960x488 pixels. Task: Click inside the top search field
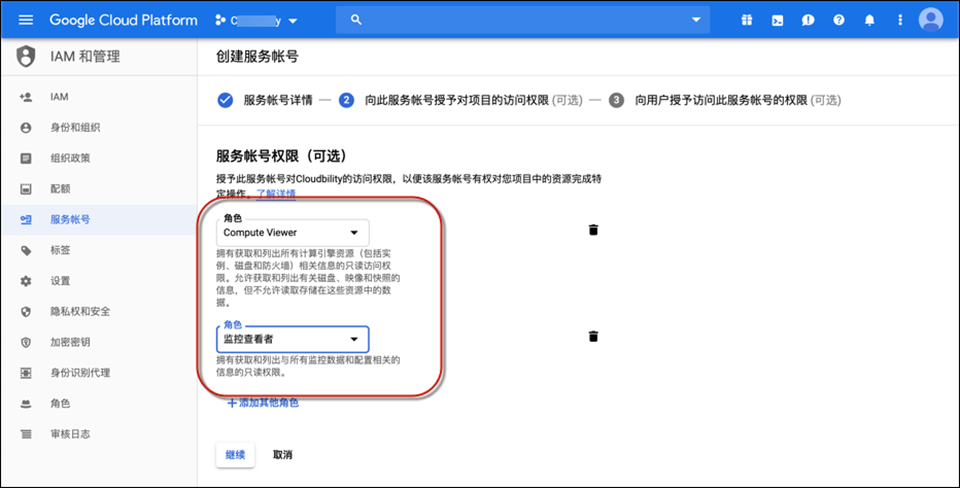(x=523, y=20)
